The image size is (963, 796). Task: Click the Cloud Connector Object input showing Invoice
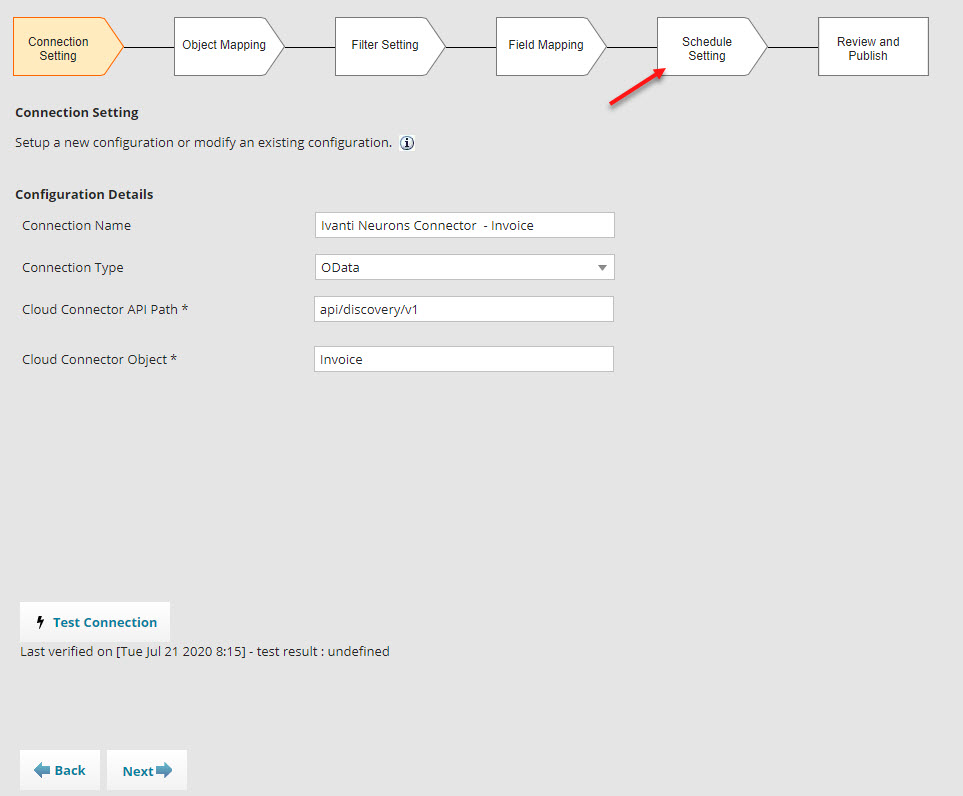[x=464, y=359]
